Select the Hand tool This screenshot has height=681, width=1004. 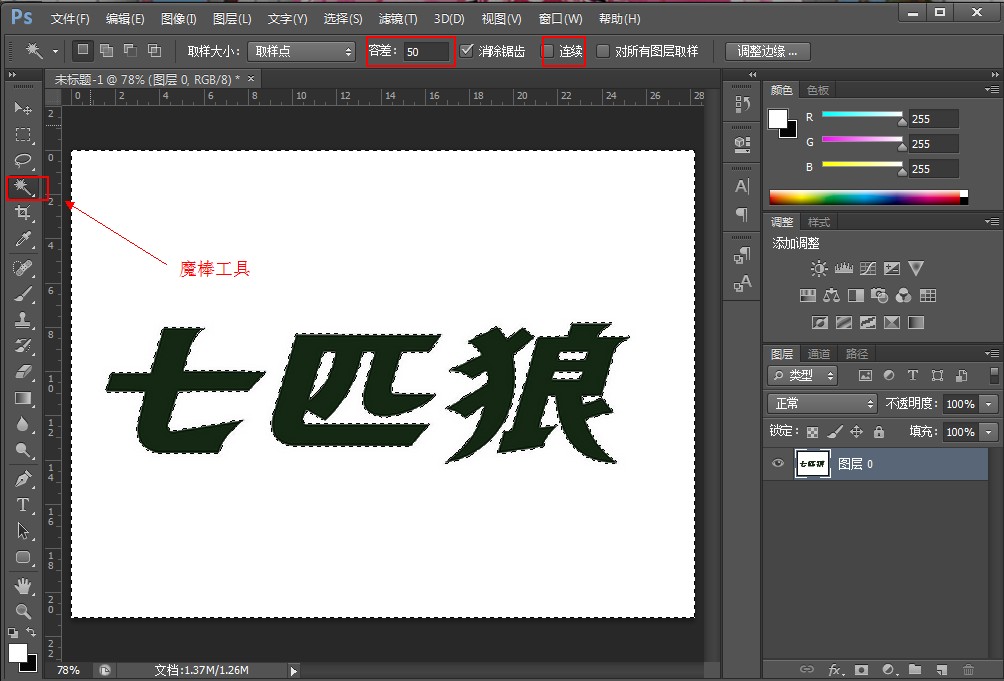[24, 585]
